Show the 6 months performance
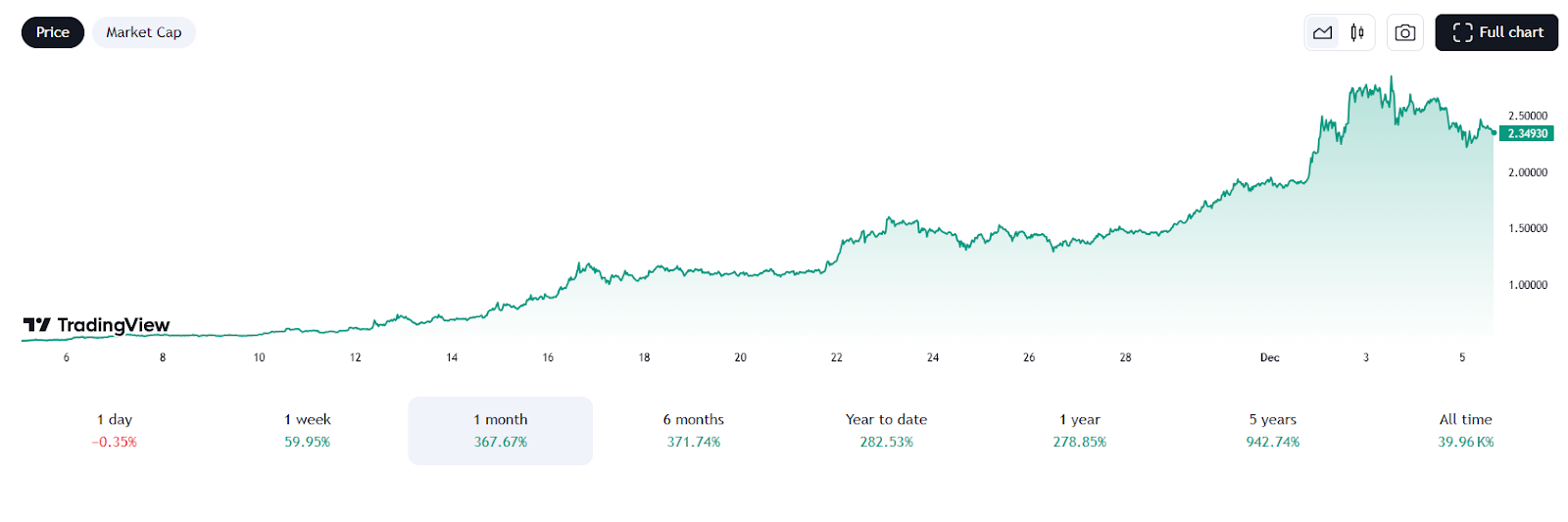The width and height of the screenshot is (1568, 522). tap(694, 430)
